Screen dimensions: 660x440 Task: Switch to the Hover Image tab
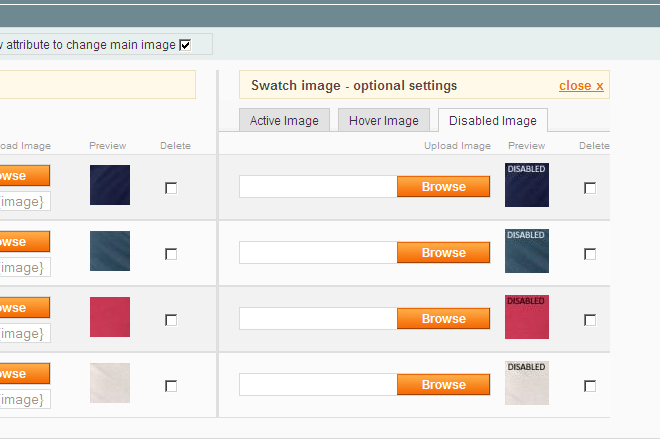pos(384,121)
